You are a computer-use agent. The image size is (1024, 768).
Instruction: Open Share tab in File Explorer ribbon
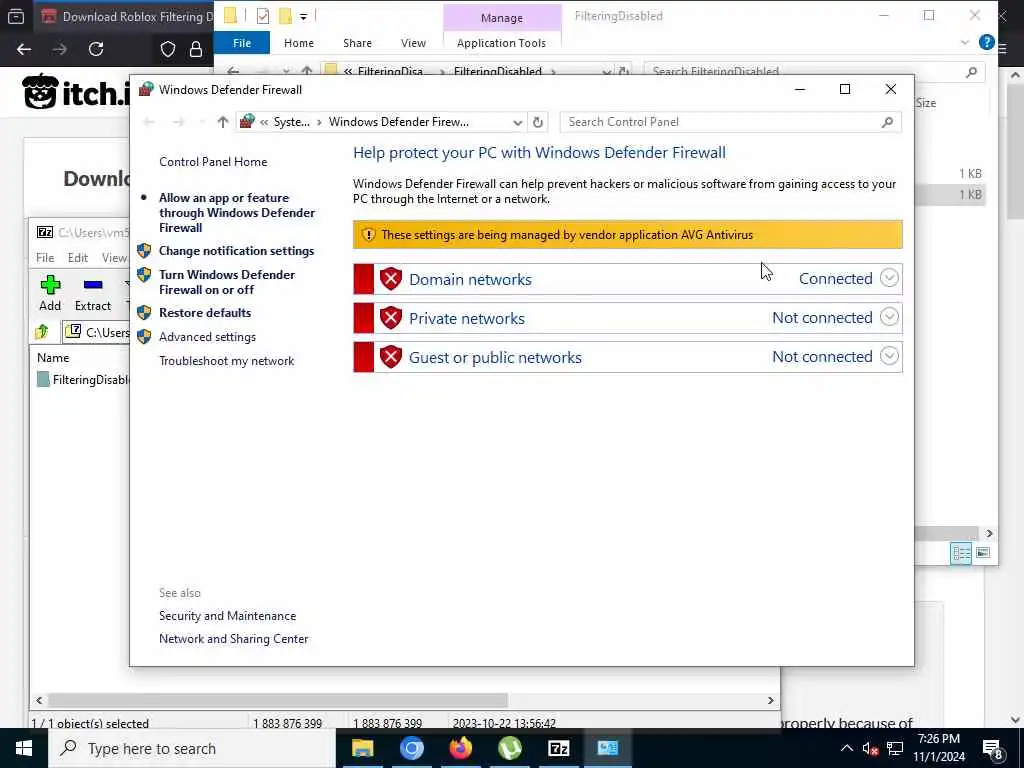pos(357,43)
